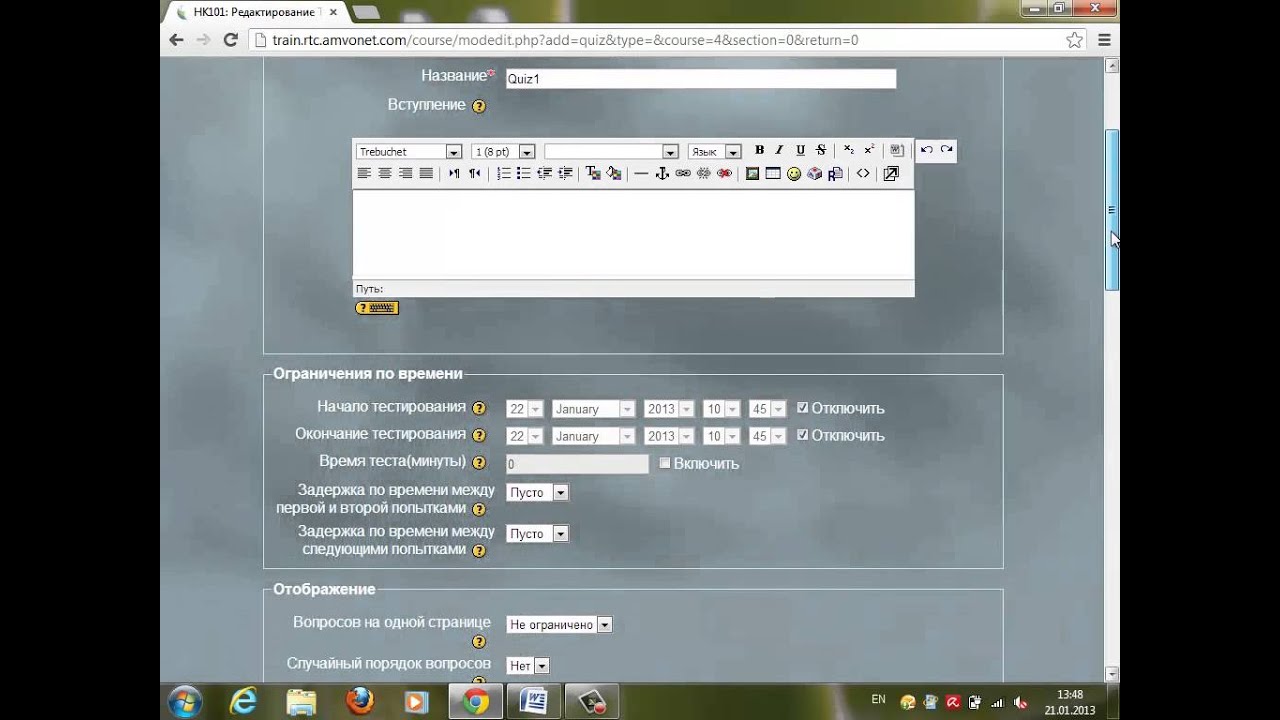The width and height of the screenshot is (1280, 720).
Task: Bookmark this page with the star
Action: click(x=1074, y=40)
